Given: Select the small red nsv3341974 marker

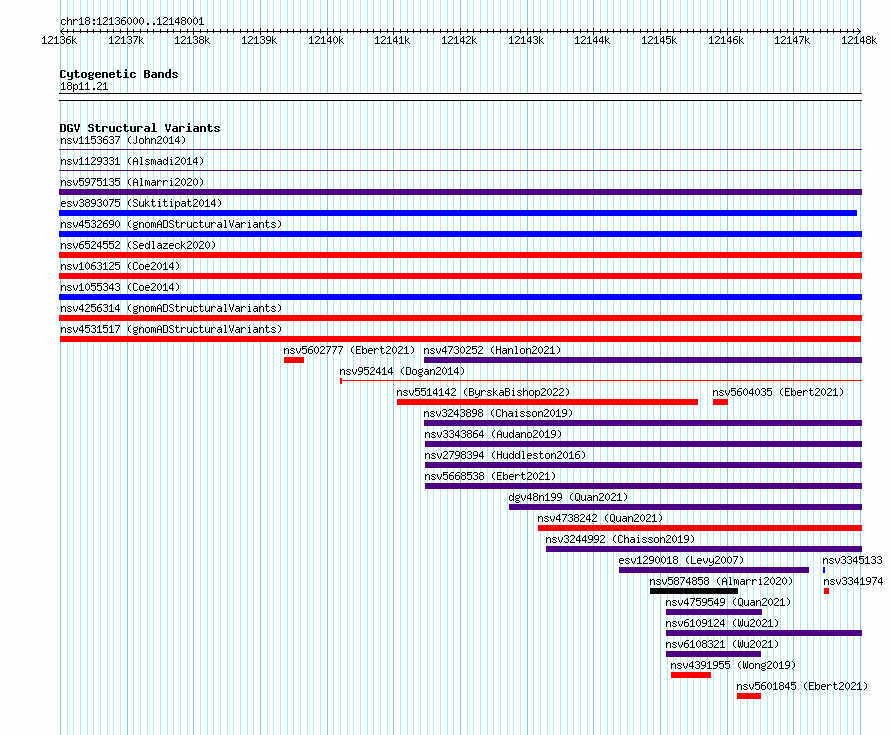Looking at the screenshot, I should (826, 591).
